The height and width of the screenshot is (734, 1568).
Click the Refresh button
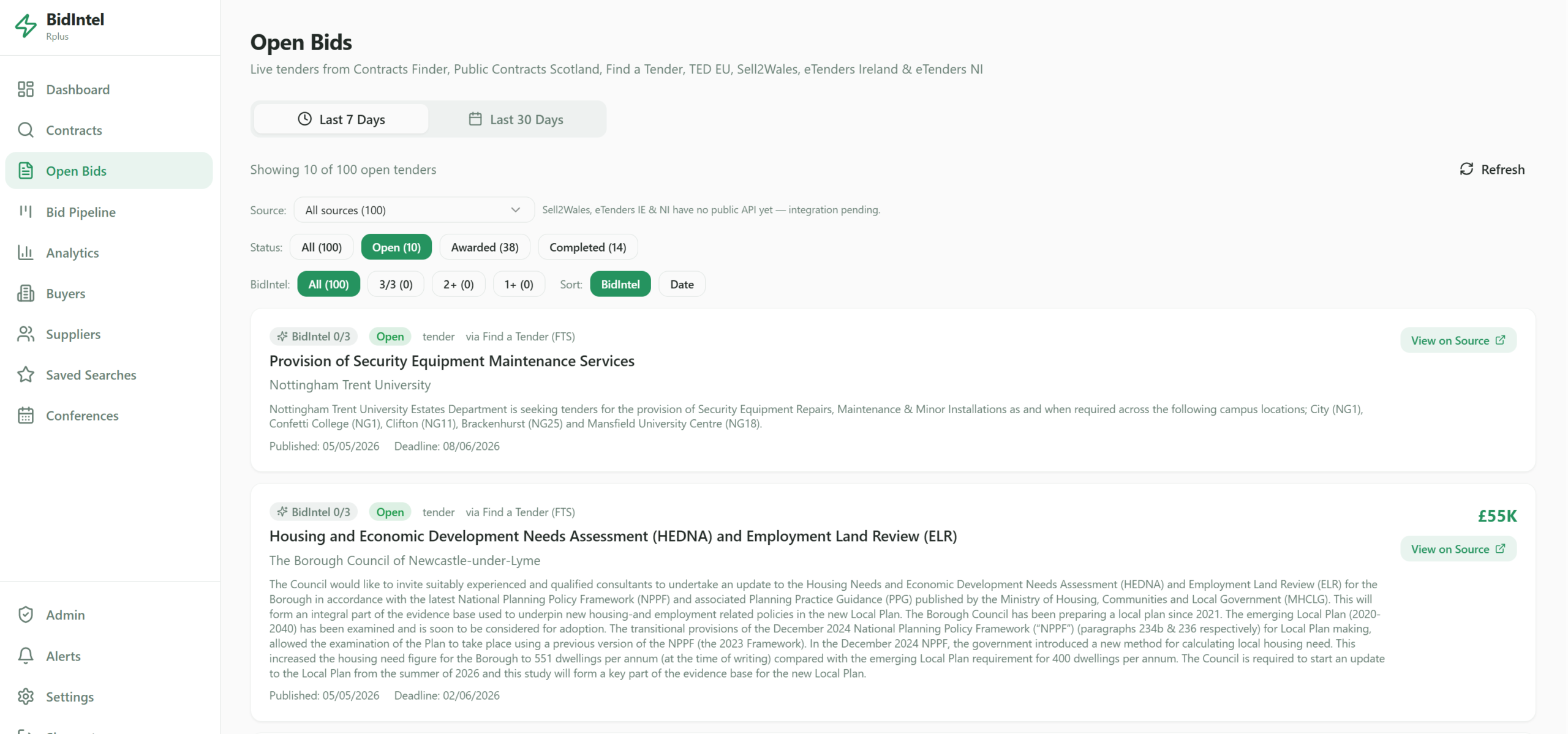(x=1492, y=169)
